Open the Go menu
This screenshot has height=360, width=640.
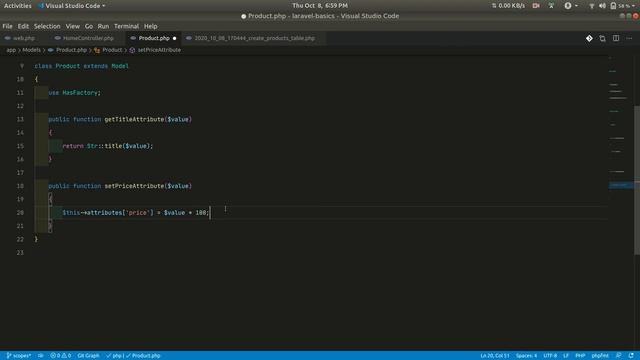89,26
